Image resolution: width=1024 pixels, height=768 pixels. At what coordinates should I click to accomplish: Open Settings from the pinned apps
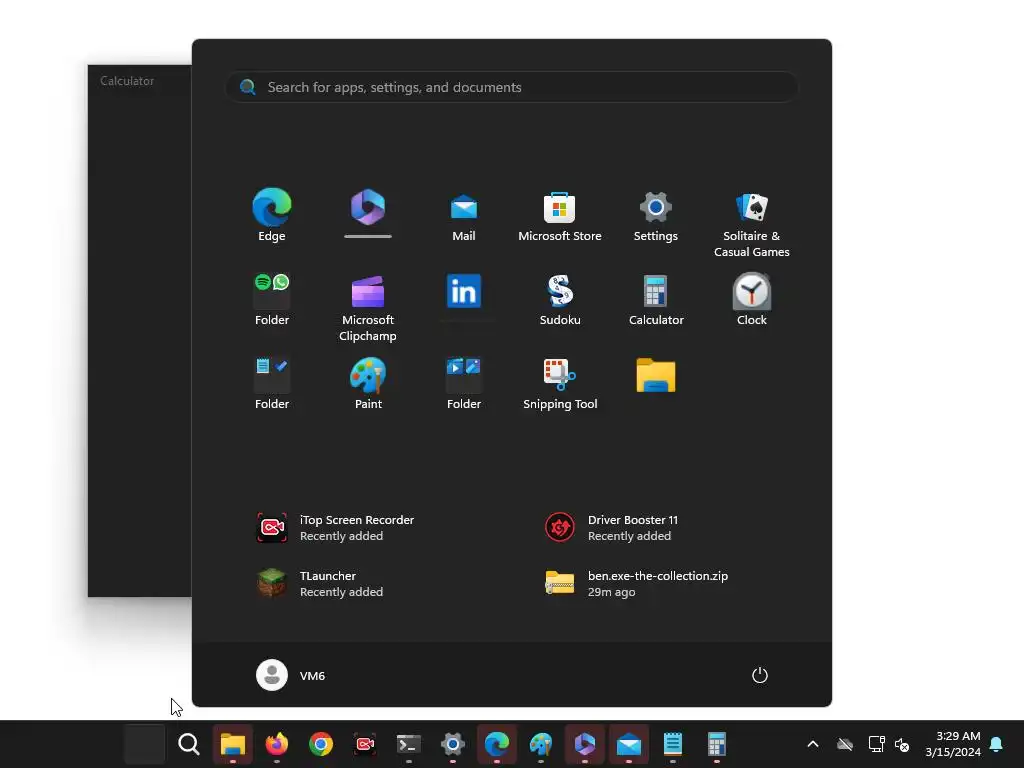(x=656, y=217)
